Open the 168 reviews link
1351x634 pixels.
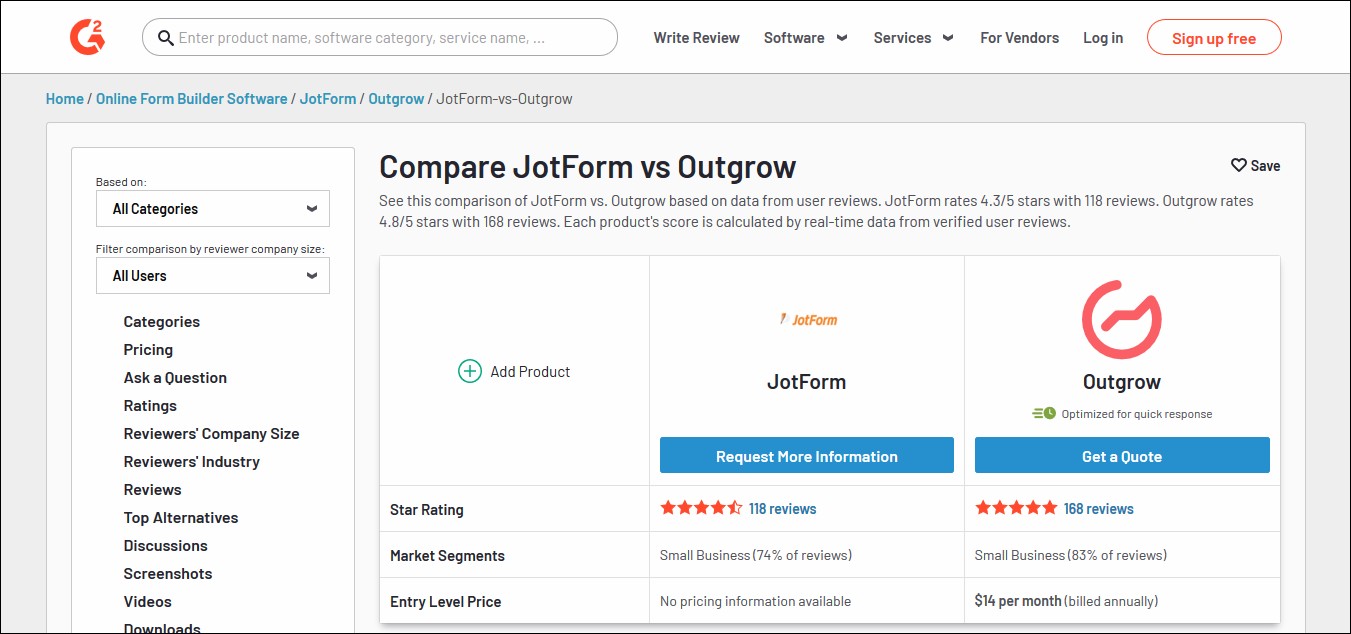pos(1098,509)
